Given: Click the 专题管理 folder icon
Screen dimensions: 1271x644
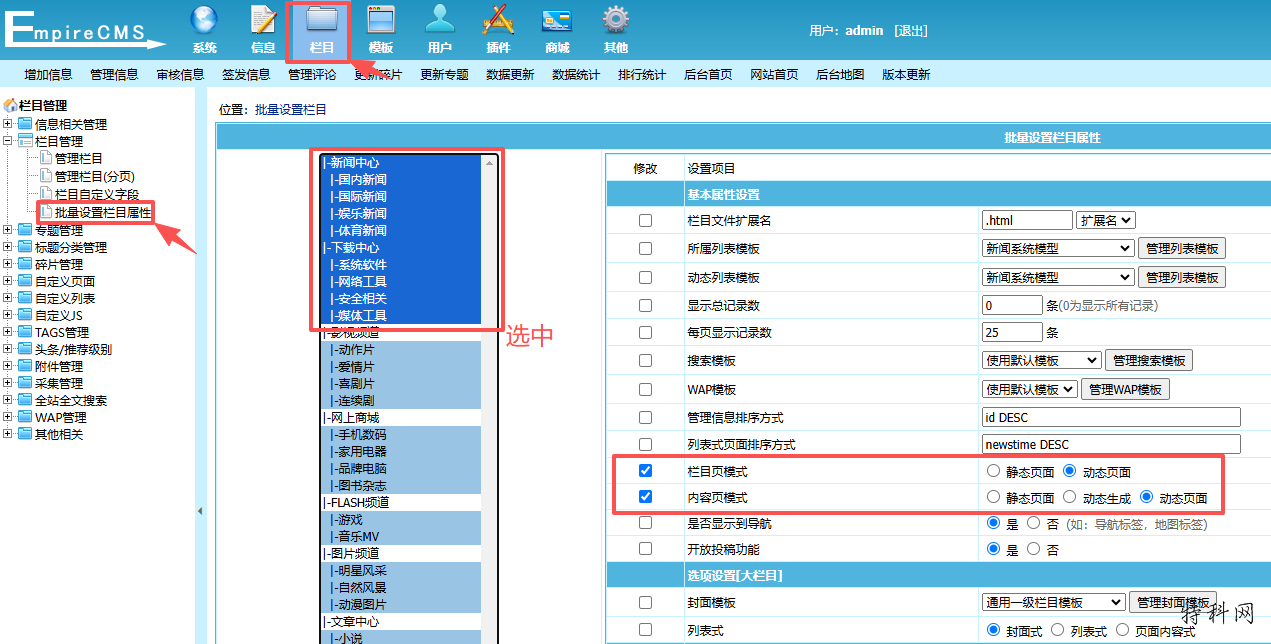Looking at the screenshot, I should pos(25,230).
